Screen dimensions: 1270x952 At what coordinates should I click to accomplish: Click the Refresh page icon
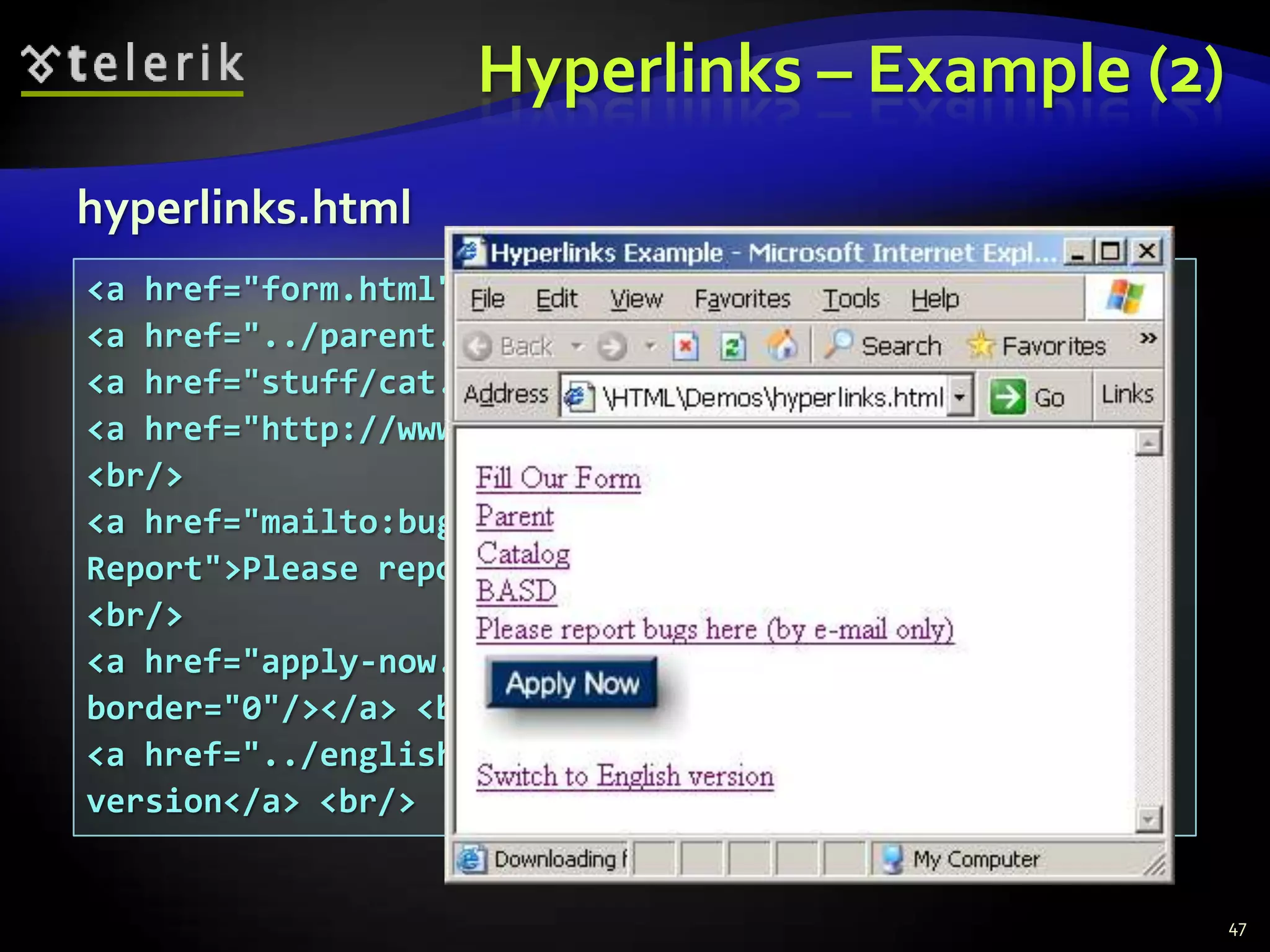coord(732,346)
